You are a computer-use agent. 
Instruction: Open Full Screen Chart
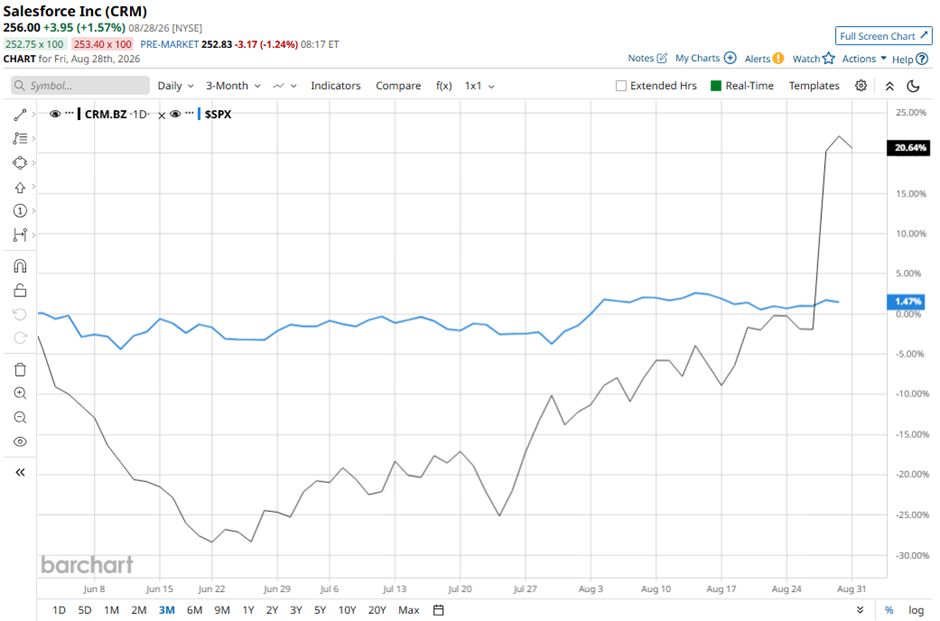(x=884, y=36)
